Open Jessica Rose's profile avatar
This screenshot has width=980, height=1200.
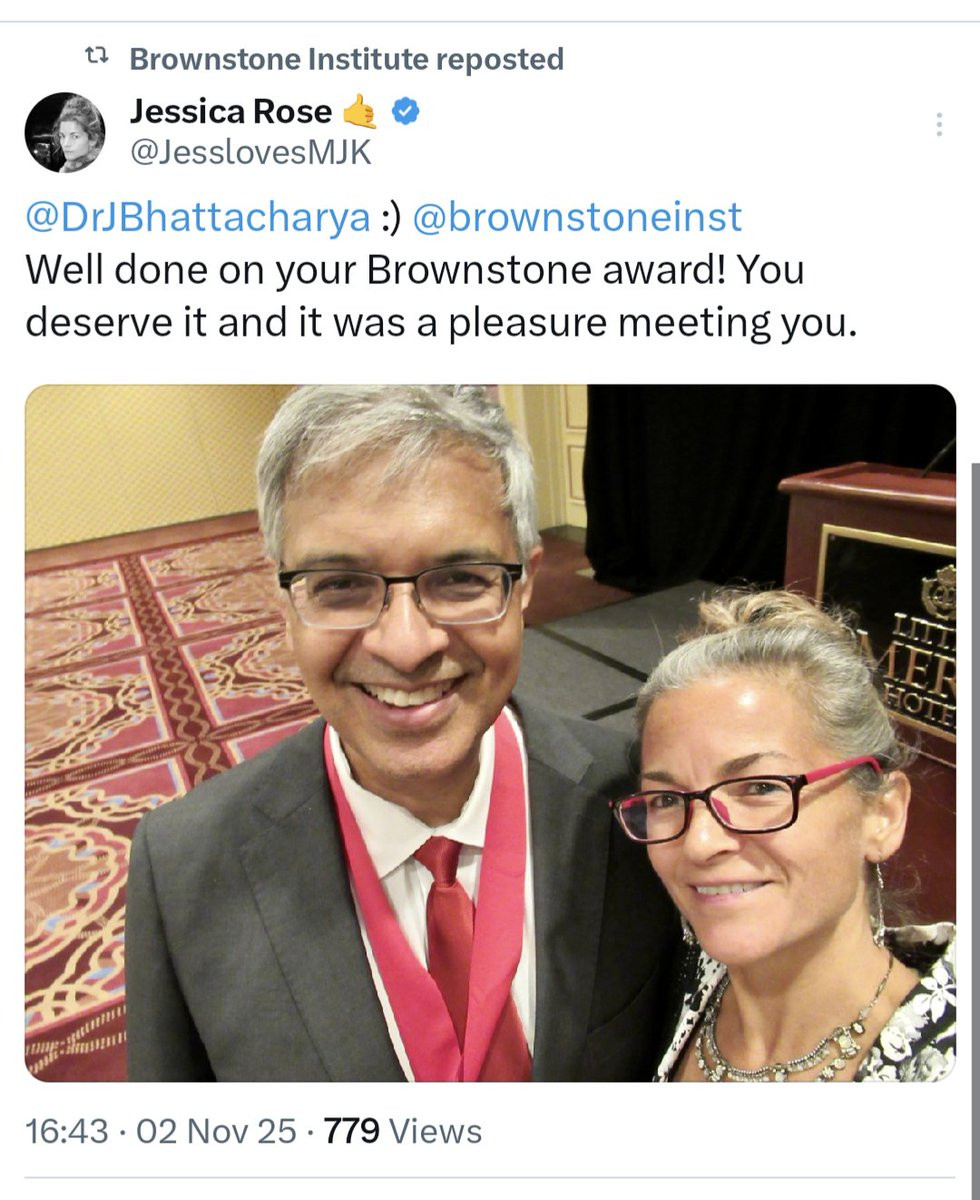(65, 132)
